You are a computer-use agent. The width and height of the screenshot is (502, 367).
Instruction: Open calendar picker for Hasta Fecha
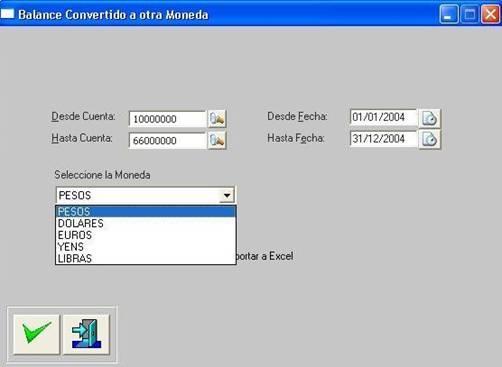[429, 139]
